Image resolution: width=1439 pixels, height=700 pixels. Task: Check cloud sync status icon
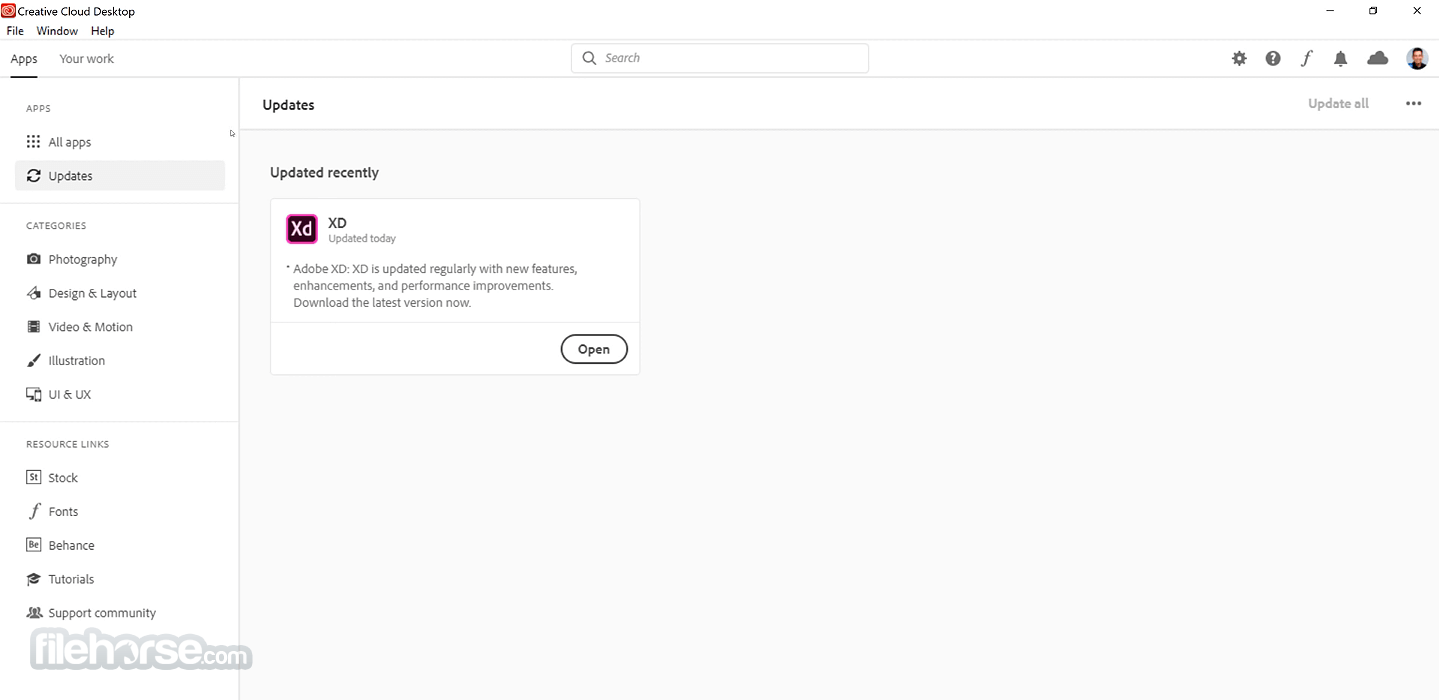point(1378,58)
